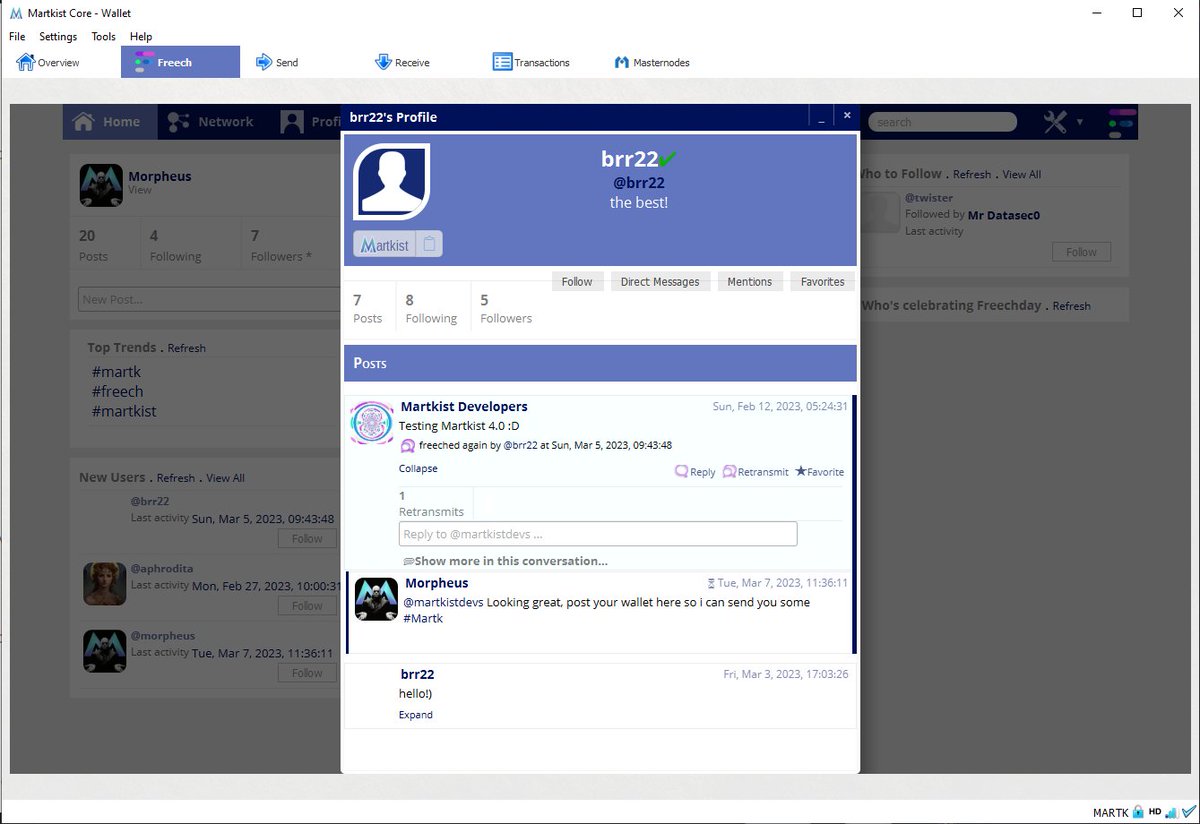Viewport: 1200px width, 824px height.
Task: Click the @martkistdevs mention in reply
Action: pos(443,602)
